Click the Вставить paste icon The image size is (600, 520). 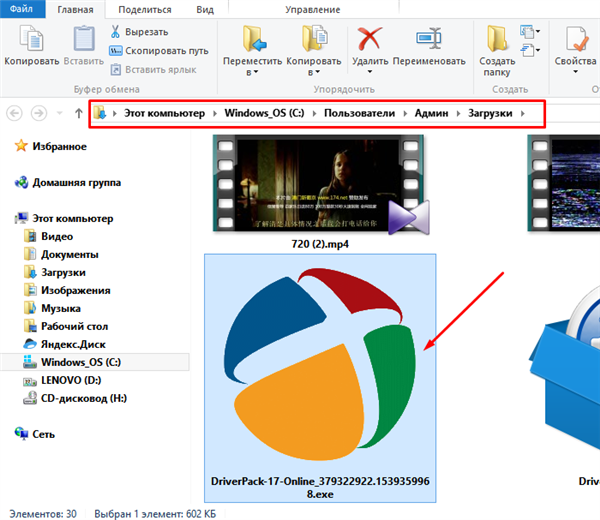point(84,38)
